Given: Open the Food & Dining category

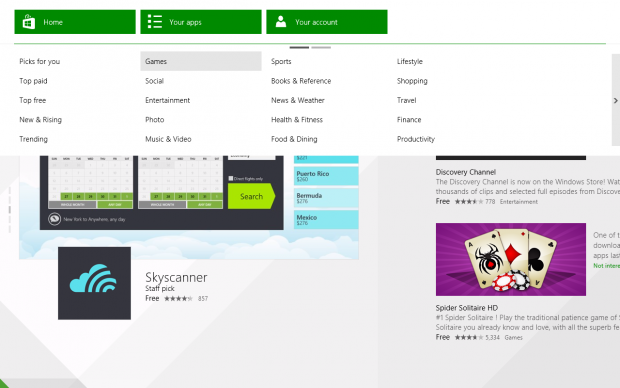Looking at the screenshot, I should [294, 139].
